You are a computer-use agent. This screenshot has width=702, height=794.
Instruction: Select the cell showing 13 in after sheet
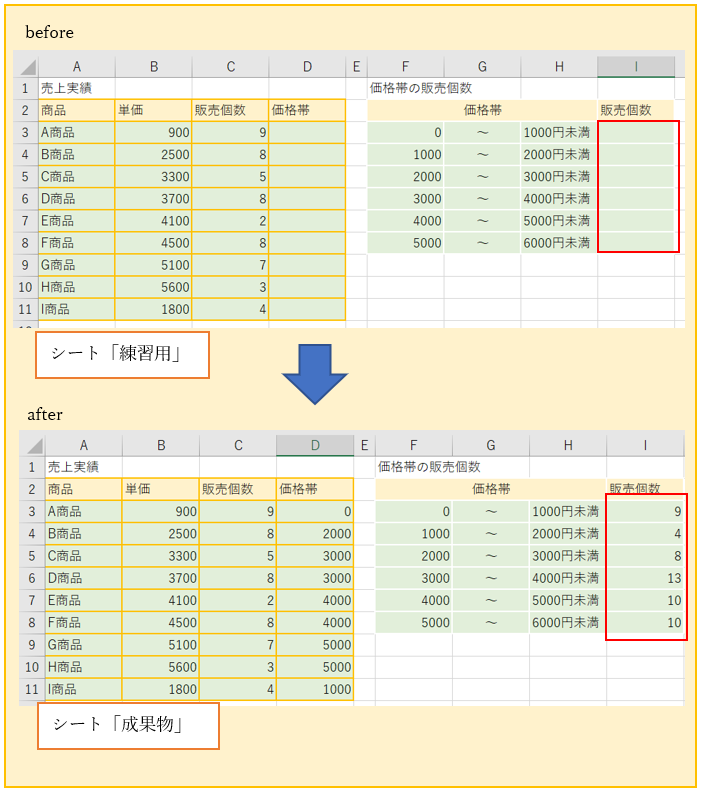645,577
